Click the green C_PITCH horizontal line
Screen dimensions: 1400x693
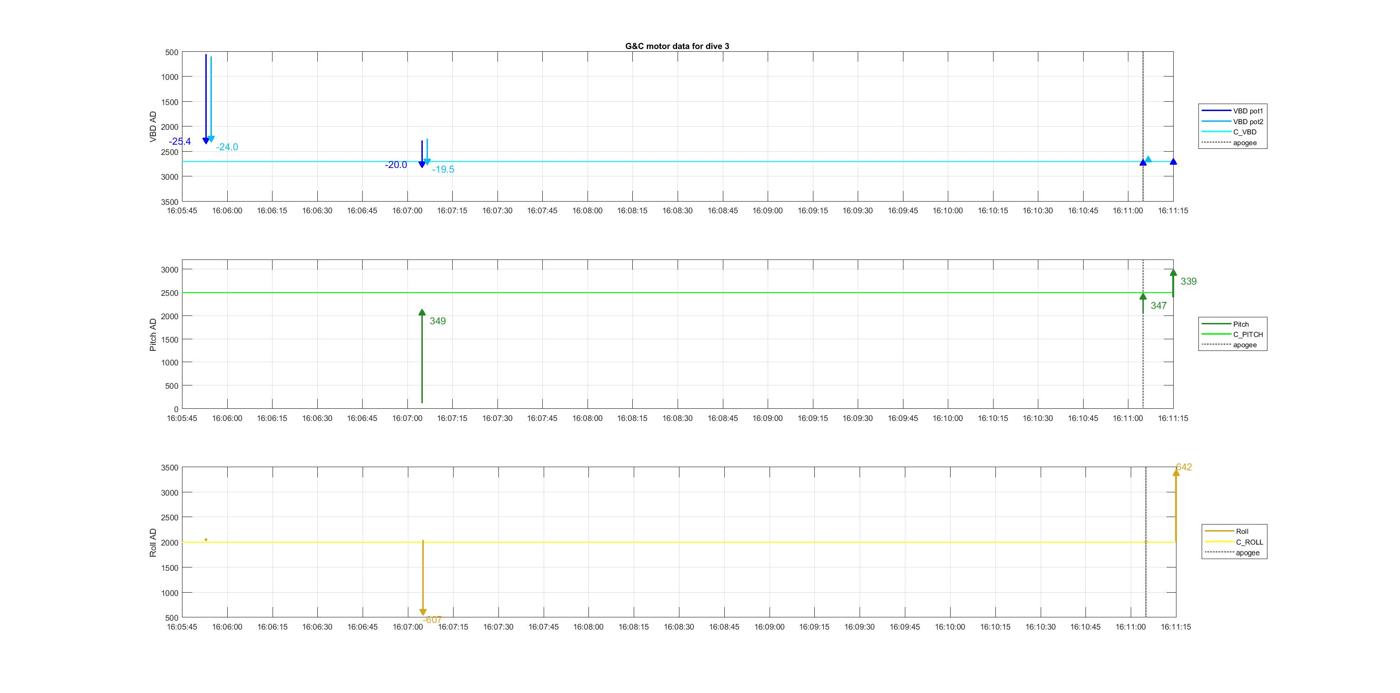pyautogui.click(x=677, y=293)
